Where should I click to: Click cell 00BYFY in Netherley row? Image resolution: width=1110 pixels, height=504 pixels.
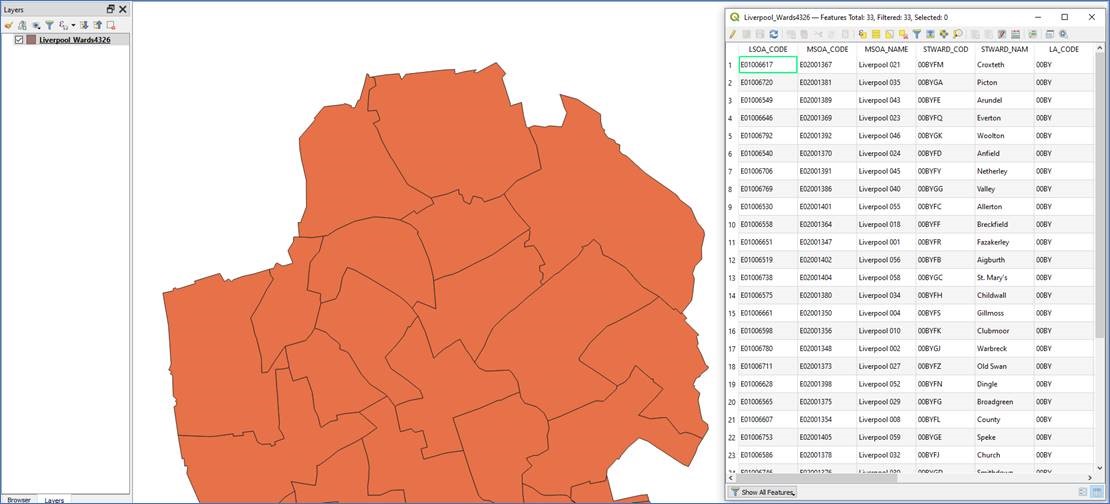[945, 171]
